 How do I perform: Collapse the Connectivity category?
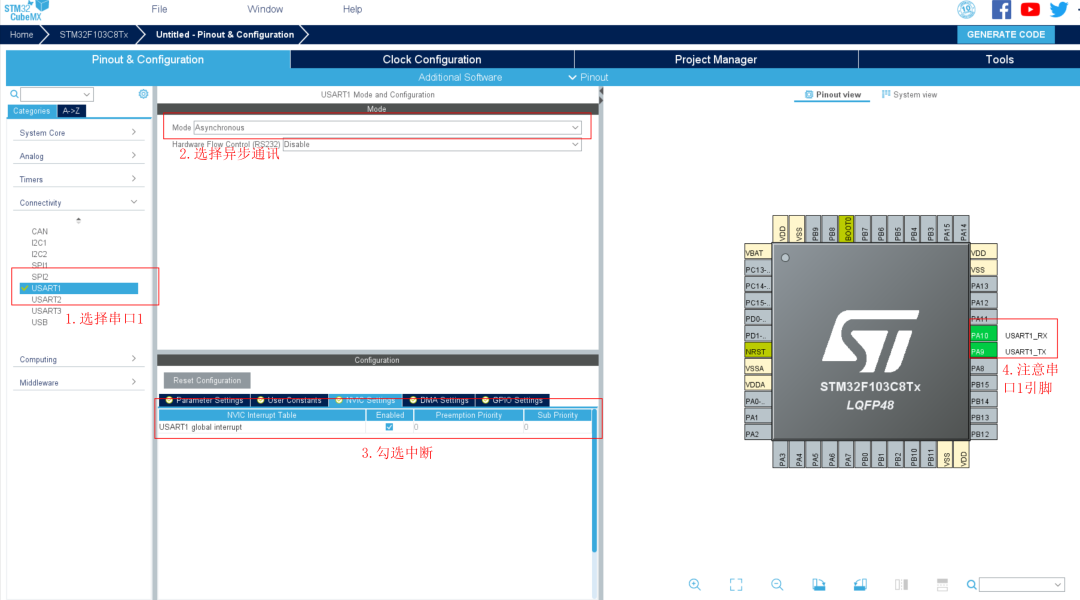pos(78,203)
